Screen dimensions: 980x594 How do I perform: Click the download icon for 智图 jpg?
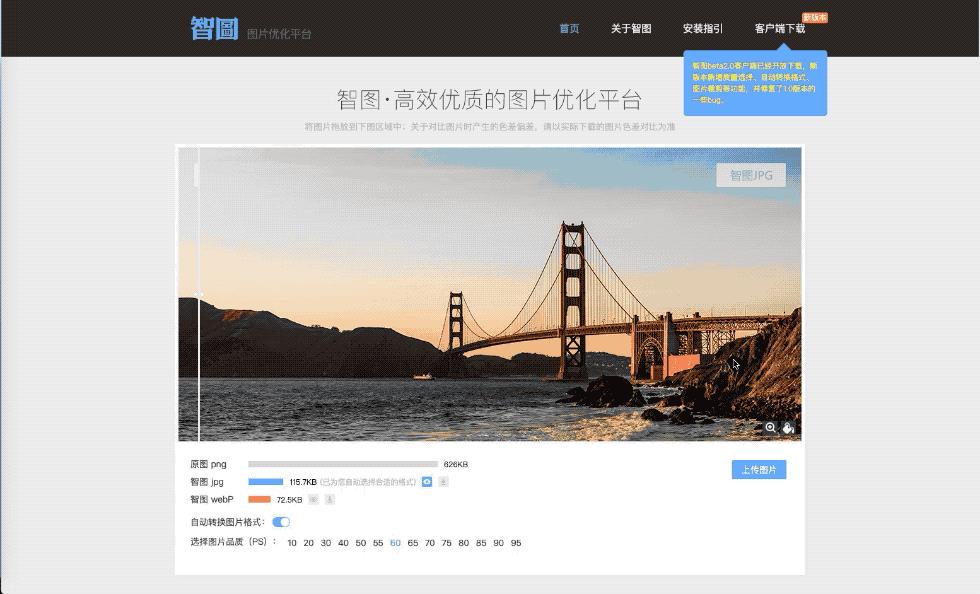(x=443, y=482)
